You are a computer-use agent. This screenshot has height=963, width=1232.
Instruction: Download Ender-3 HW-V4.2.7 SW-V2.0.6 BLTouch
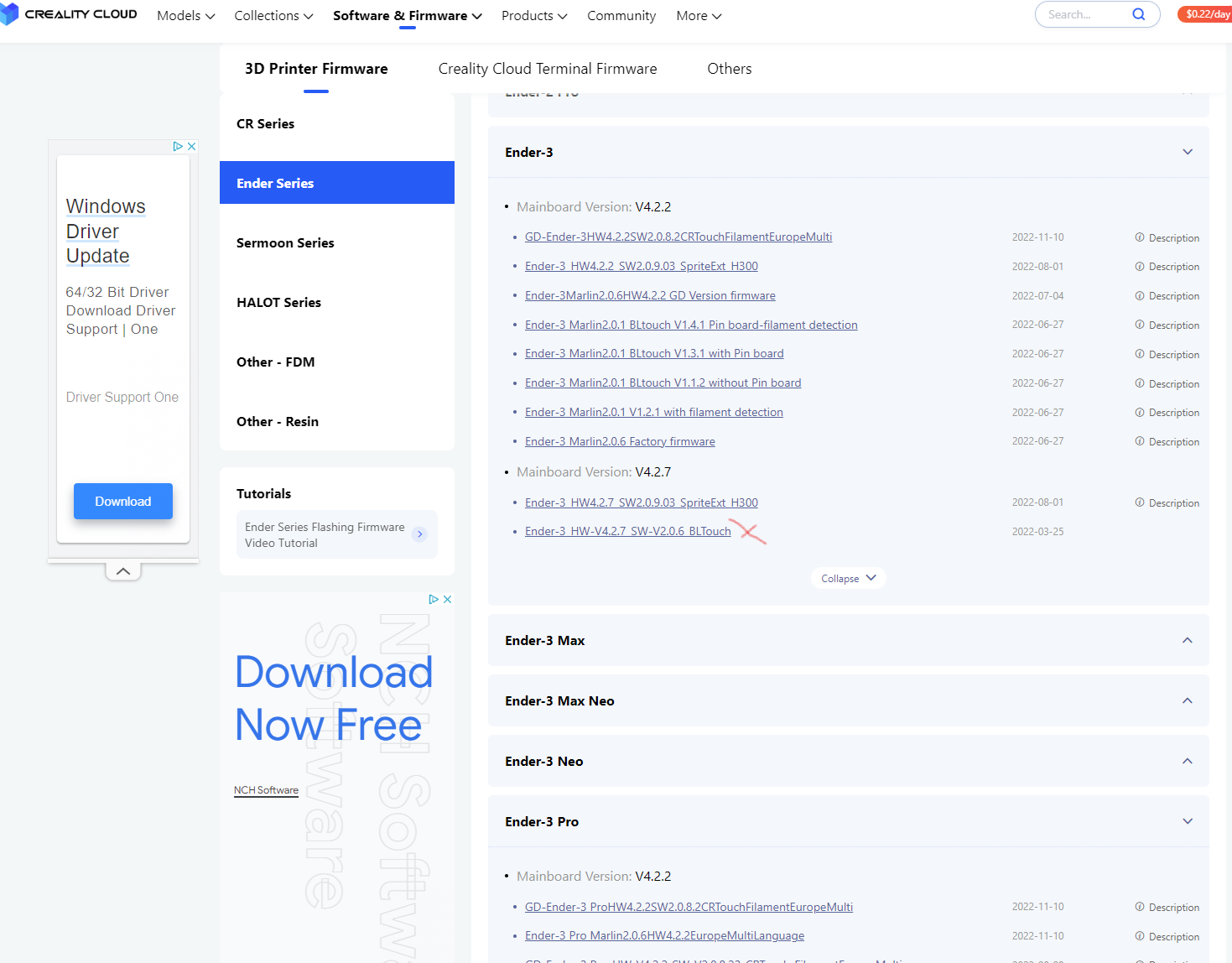coord(628,532)
